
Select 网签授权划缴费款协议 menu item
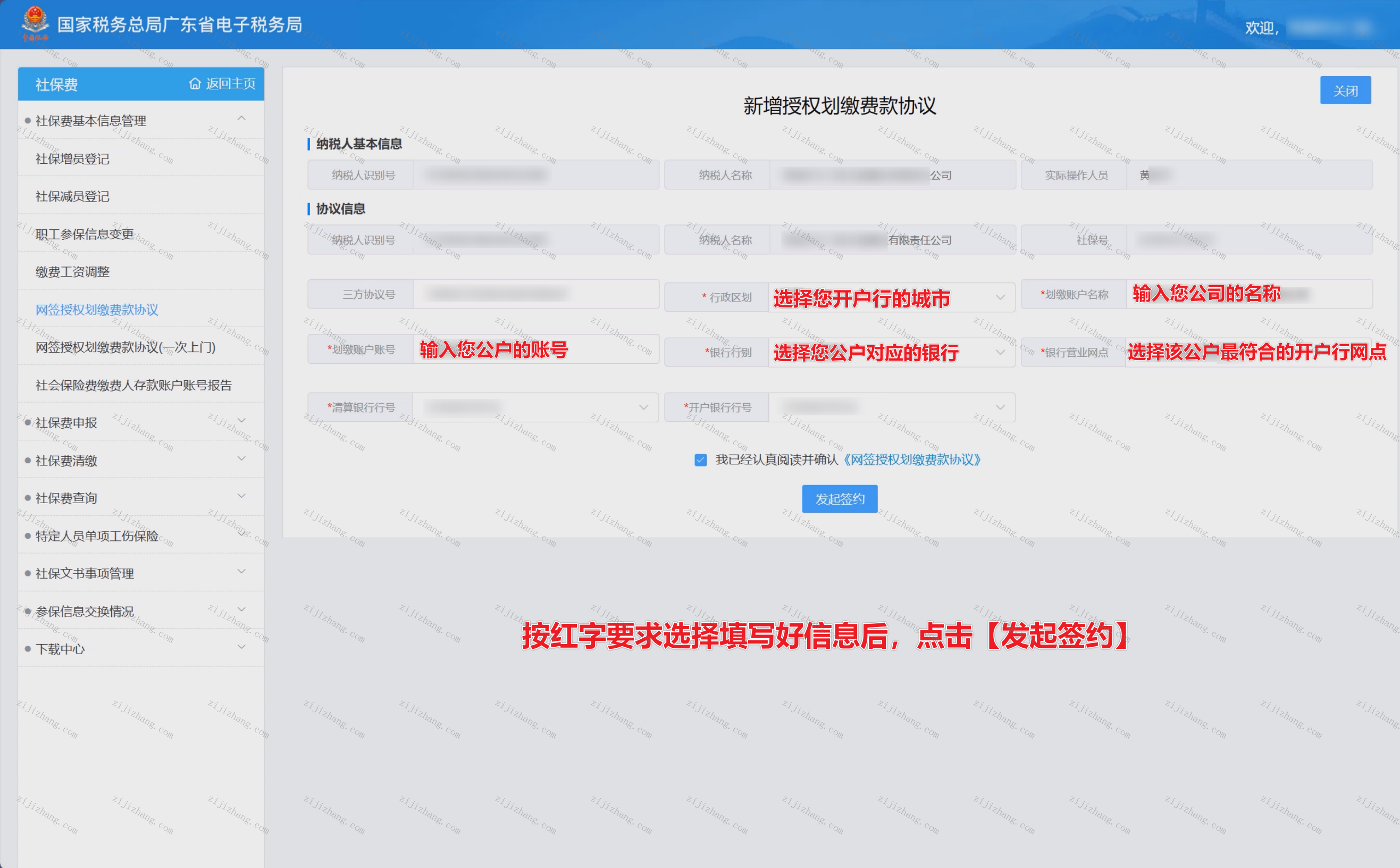click(x=97, y=310)
